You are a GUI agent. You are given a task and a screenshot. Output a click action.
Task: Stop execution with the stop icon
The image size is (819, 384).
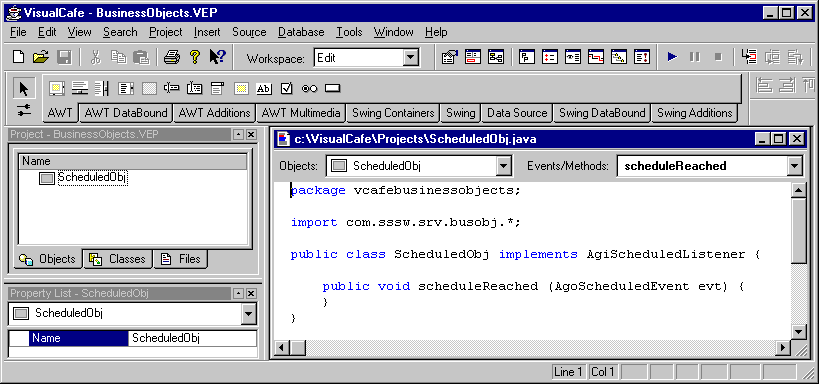coord(718,57)
